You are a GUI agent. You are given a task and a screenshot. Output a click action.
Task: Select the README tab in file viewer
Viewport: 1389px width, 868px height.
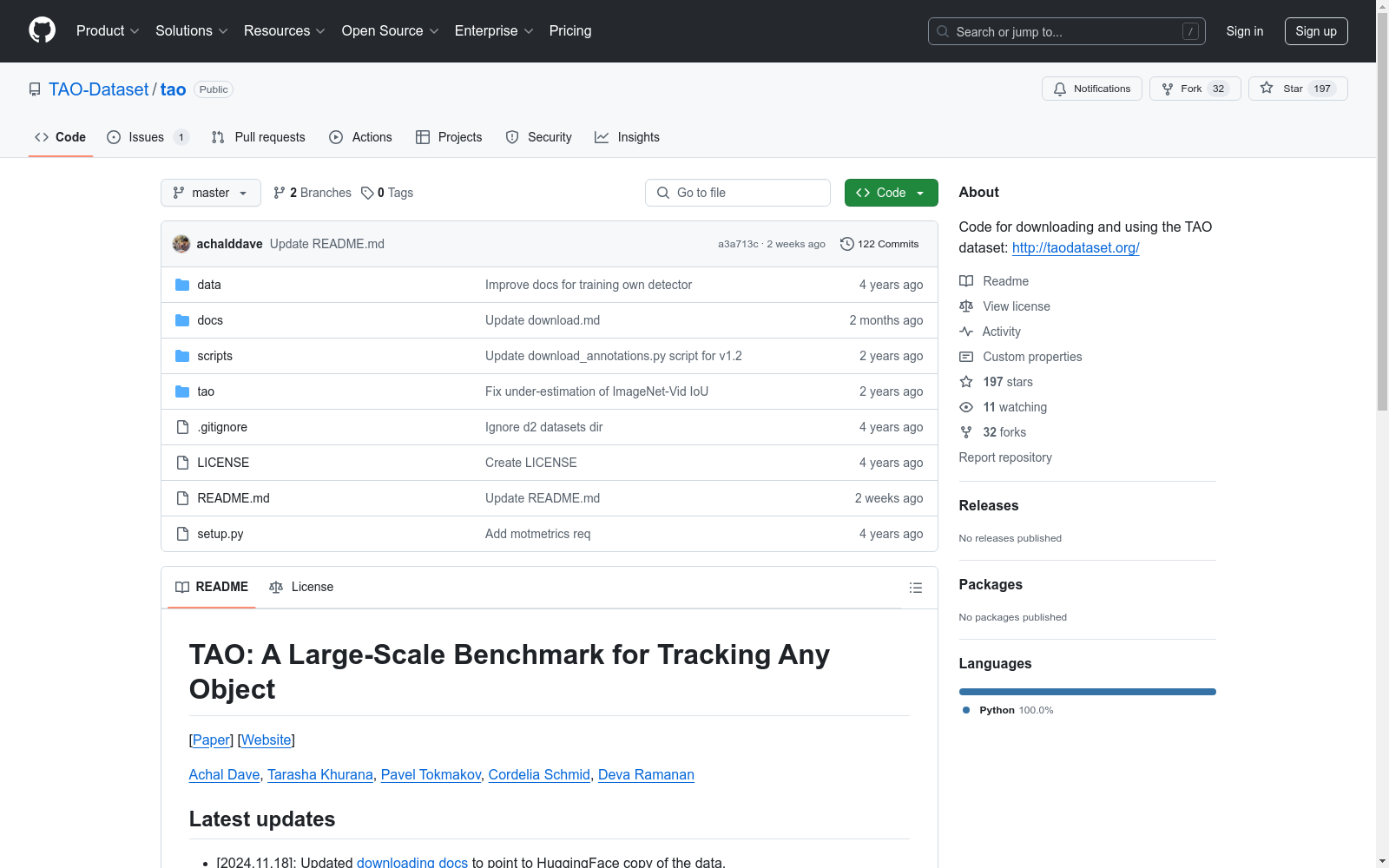212,588
